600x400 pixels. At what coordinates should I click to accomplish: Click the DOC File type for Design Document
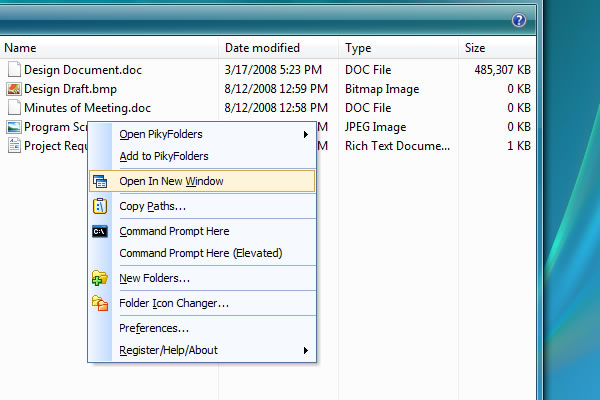click(368, 70)
